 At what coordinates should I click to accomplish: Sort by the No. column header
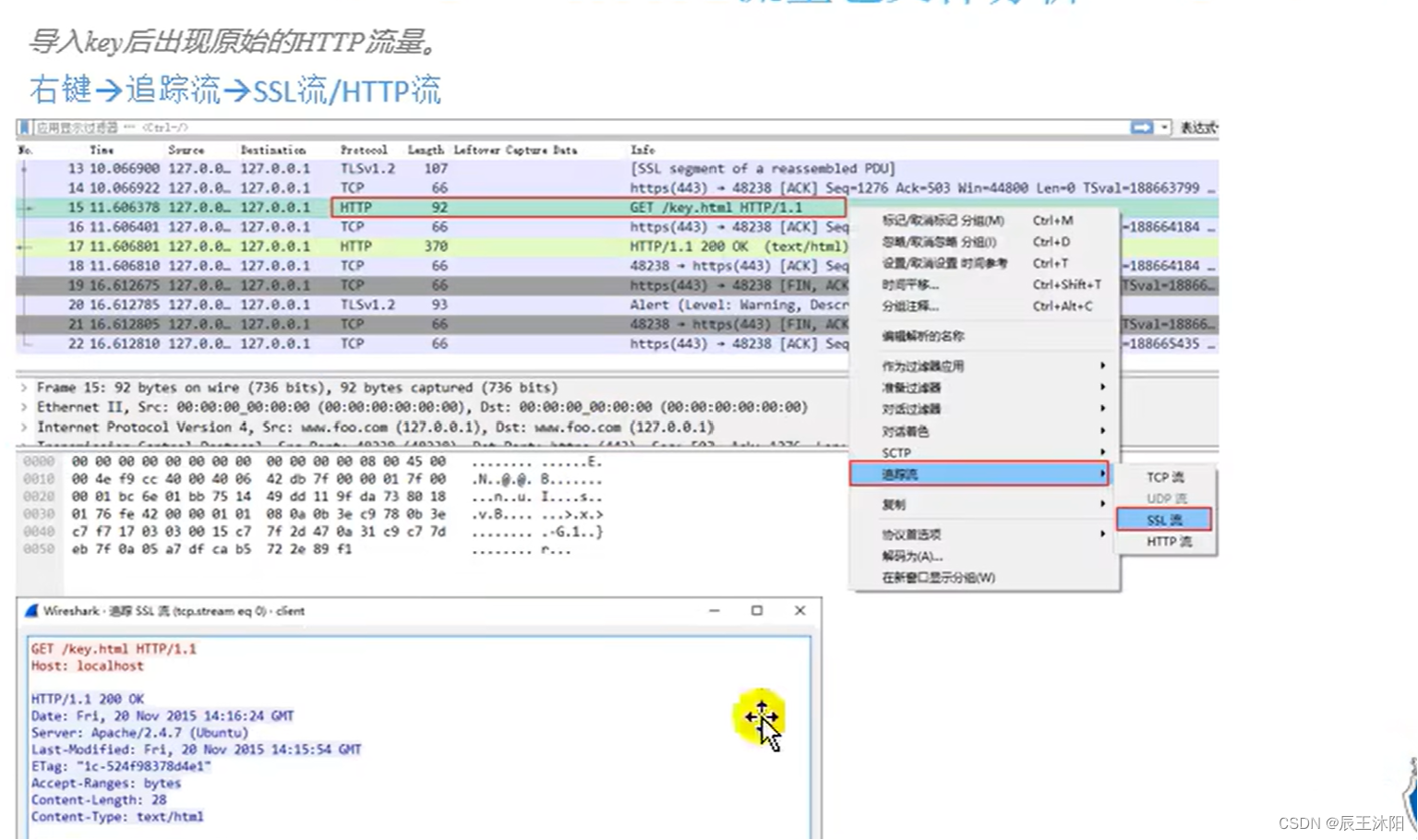click(26, 150)
